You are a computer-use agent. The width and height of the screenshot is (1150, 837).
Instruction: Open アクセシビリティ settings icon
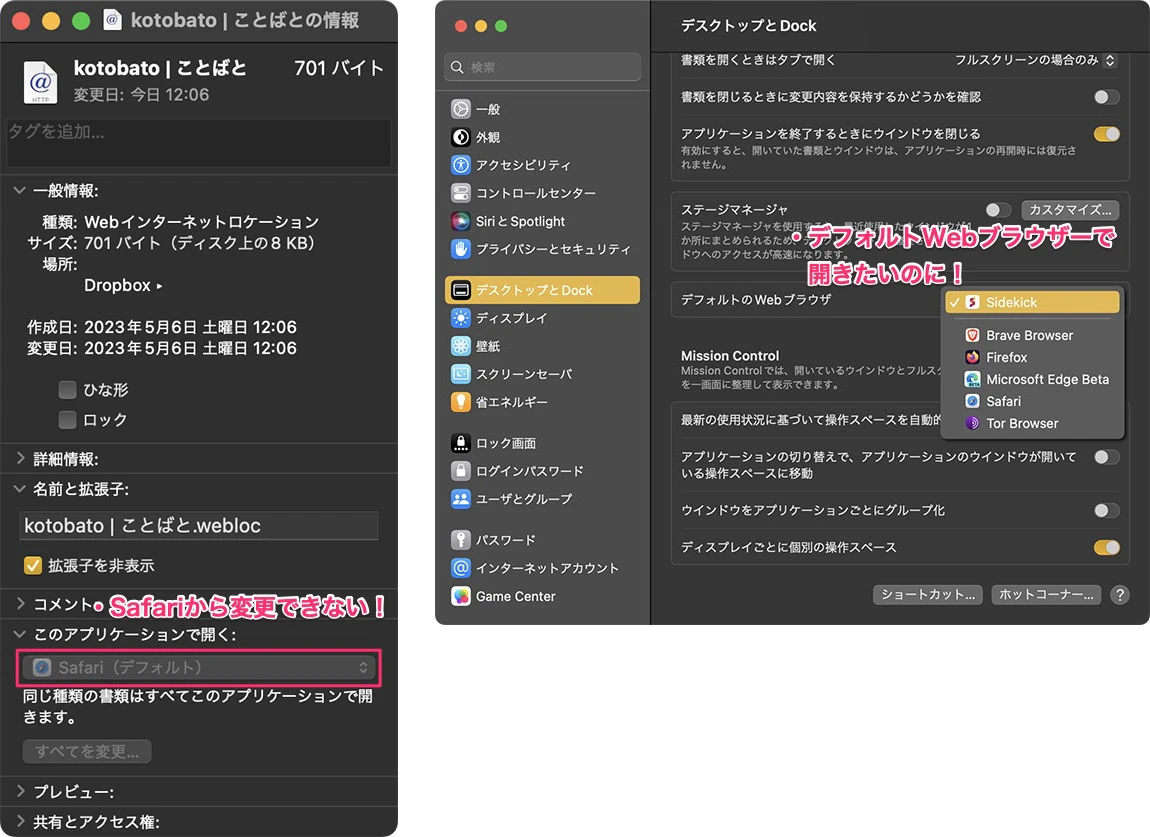tap(460, 165)
